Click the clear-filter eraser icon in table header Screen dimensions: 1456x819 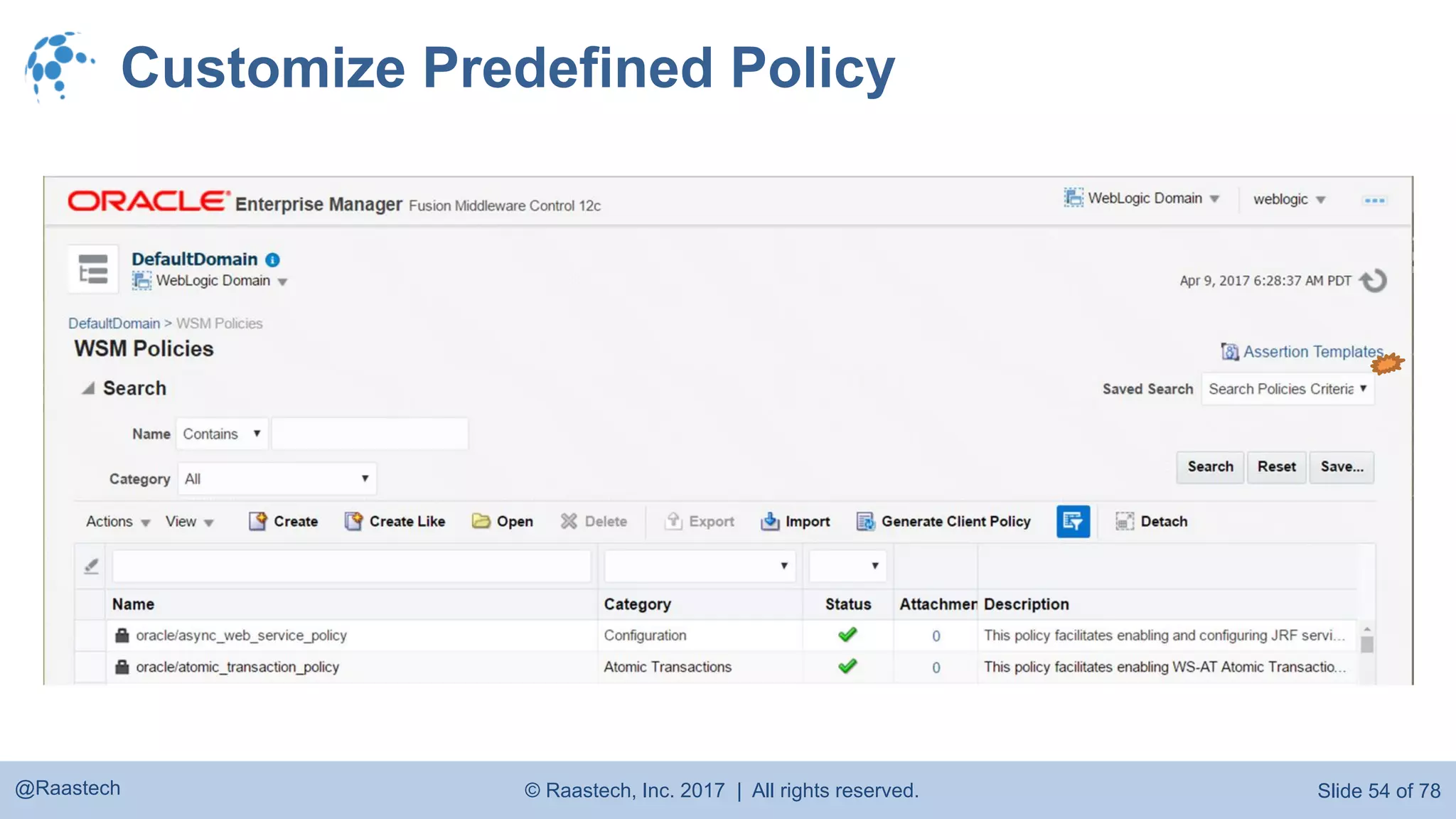pos(91,567)
